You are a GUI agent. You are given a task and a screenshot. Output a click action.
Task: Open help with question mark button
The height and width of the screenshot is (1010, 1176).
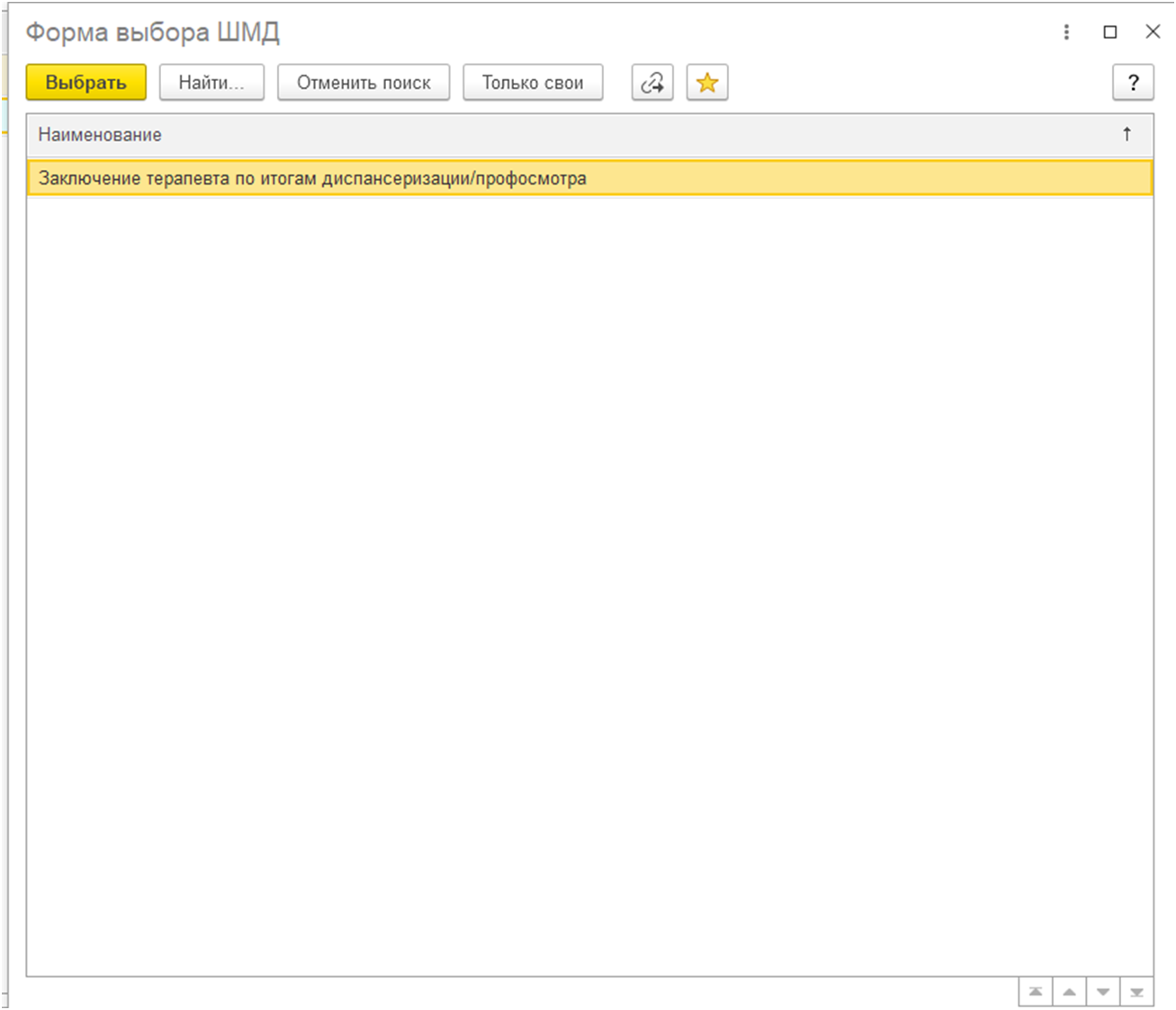click(1133, 83)
